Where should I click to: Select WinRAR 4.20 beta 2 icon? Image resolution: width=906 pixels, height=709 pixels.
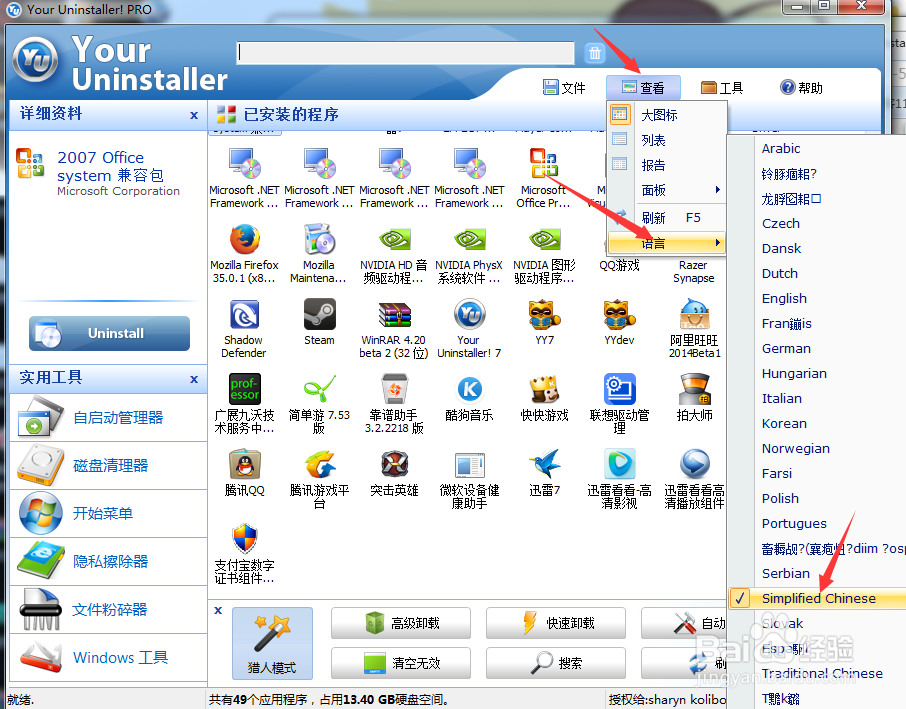tap(395, 314)
